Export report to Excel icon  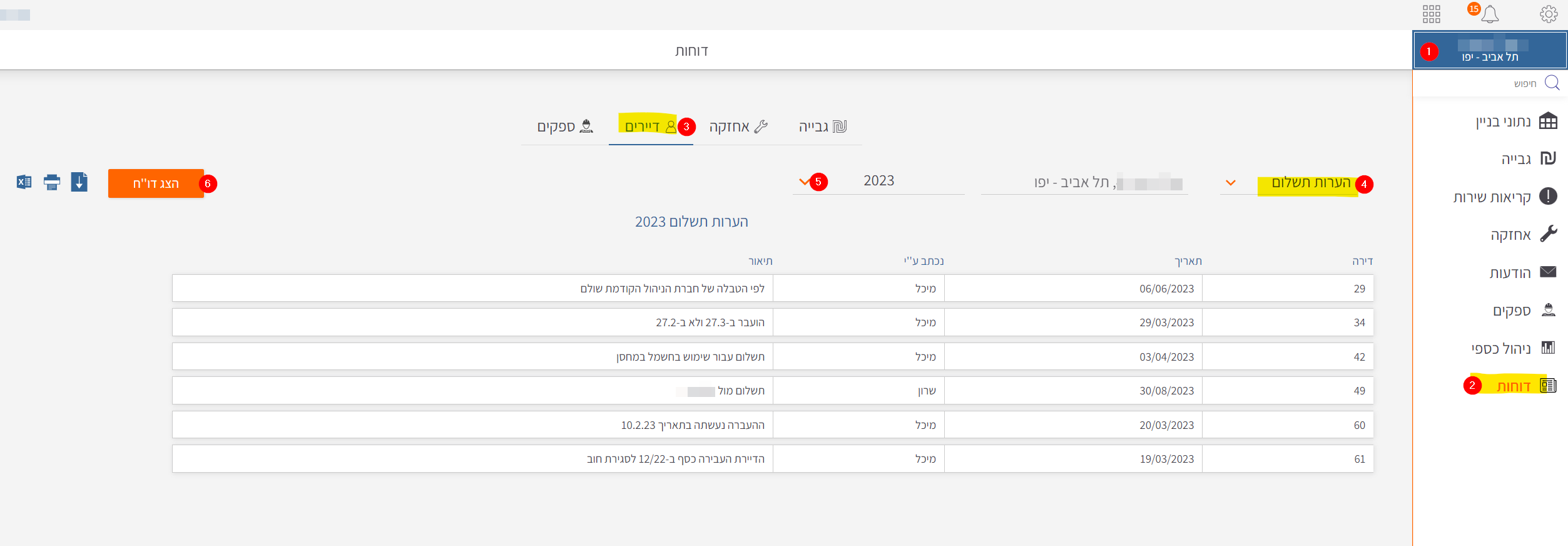(24, 182)
